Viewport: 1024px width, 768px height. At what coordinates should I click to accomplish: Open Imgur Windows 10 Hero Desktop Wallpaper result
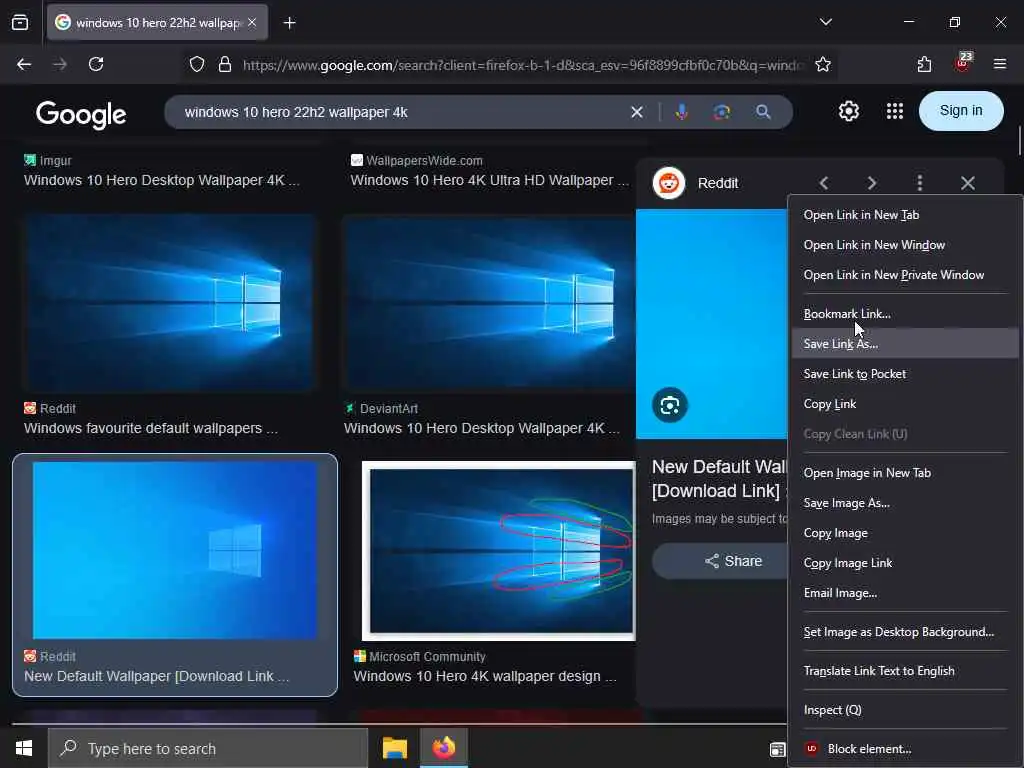[161, 180]
